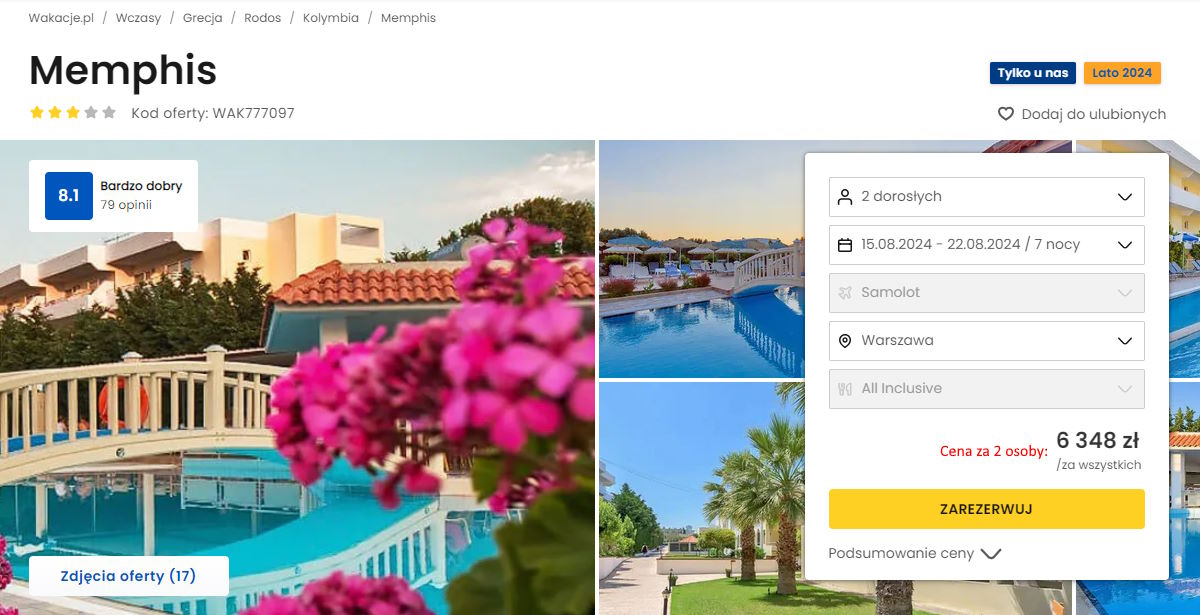Open the Warszawa departure city dropdown
Viewport: 1200px width, 615px height.
click(x=987, y=341)
